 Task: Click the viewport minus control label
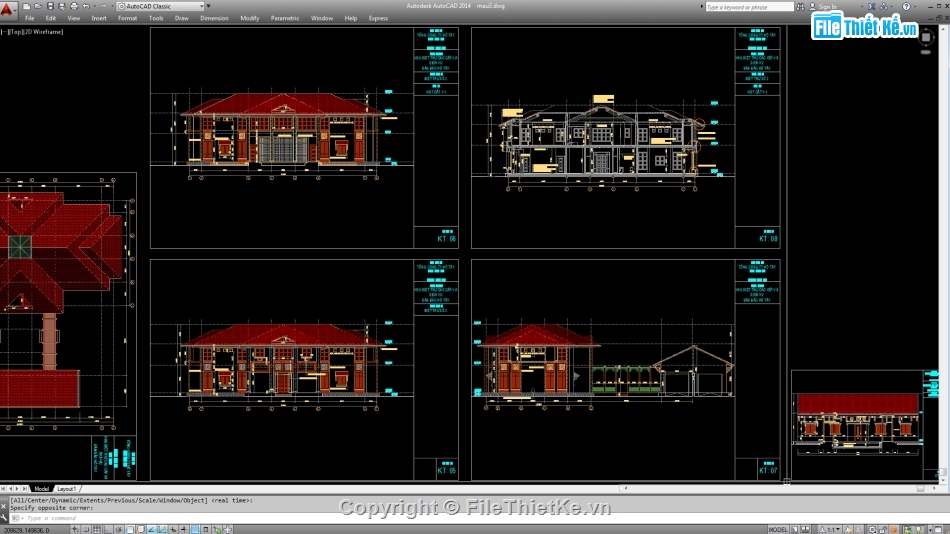[4, 32]
